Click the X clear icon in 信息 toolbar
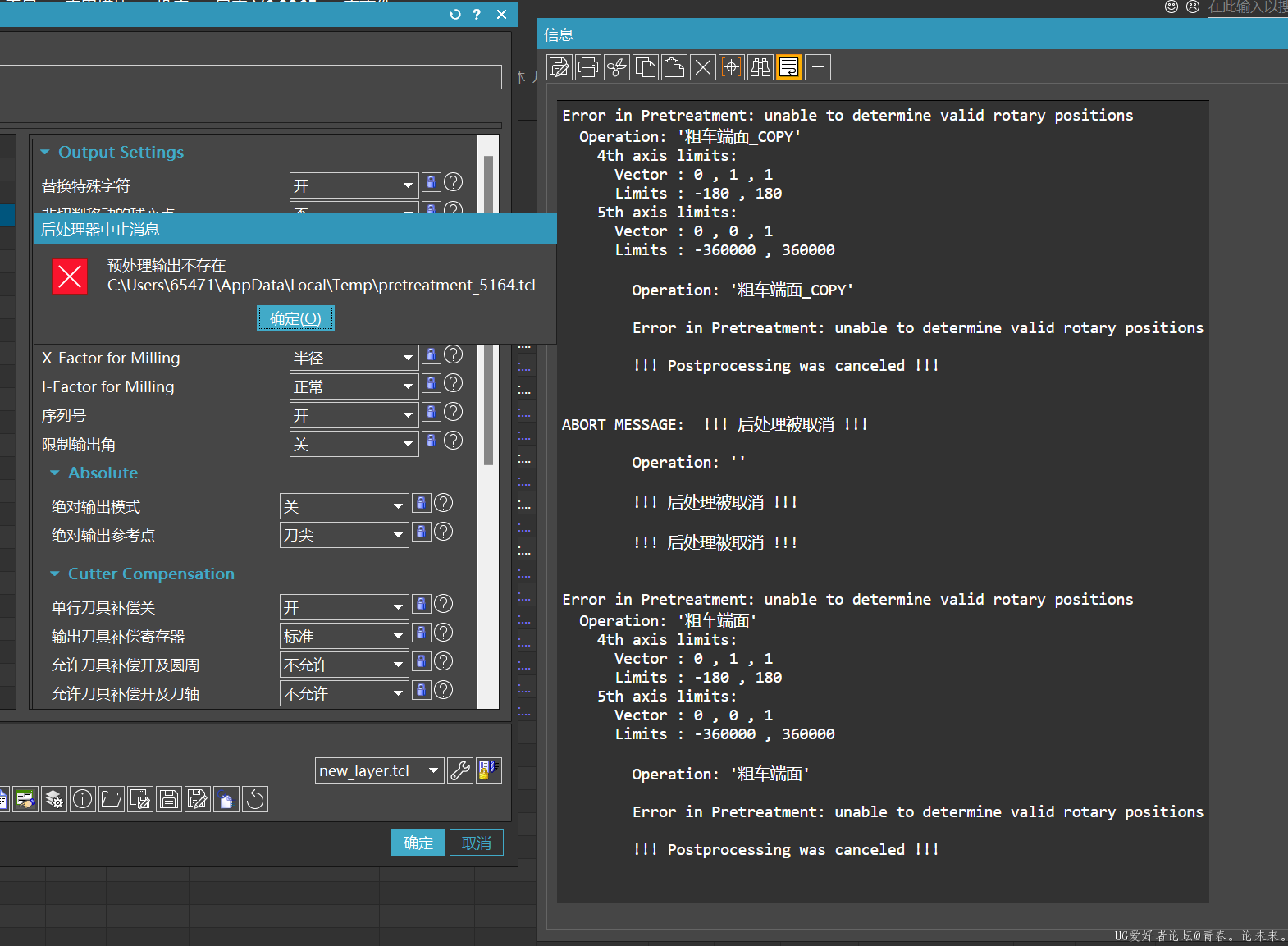The image size is (1288, 946). pos(703,67)
